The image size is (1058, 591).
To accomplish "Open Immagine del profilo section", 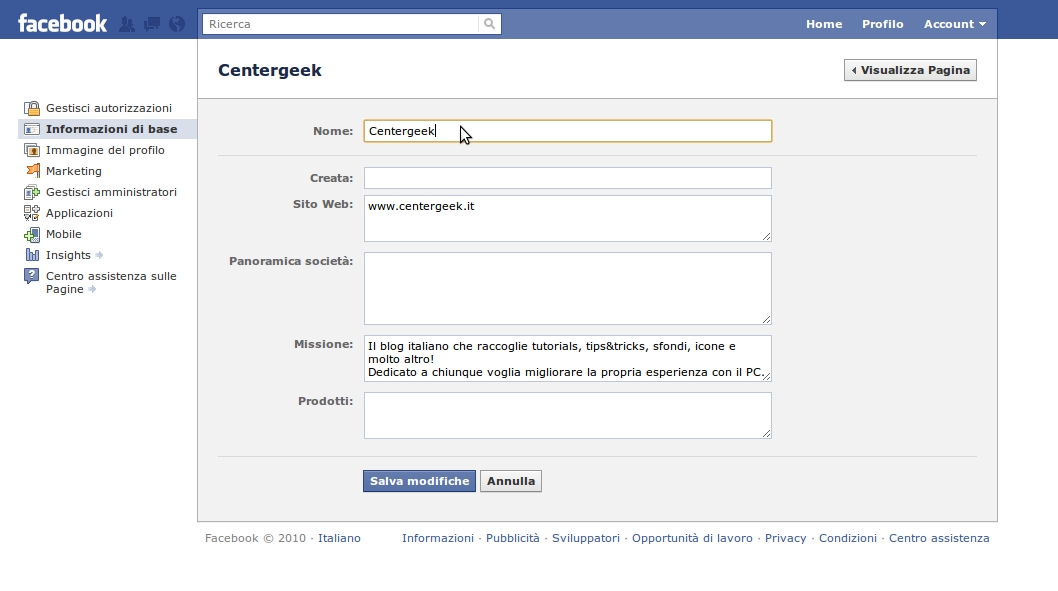I will [105, 150].
